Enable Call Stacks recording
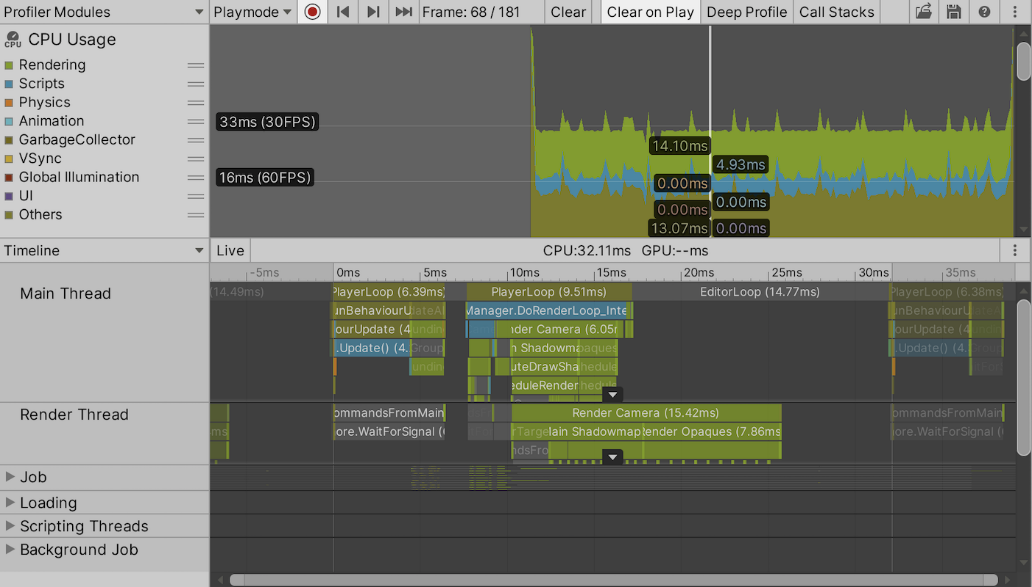This screenshot has width=1032, height=587. click(x=837, y=12)
